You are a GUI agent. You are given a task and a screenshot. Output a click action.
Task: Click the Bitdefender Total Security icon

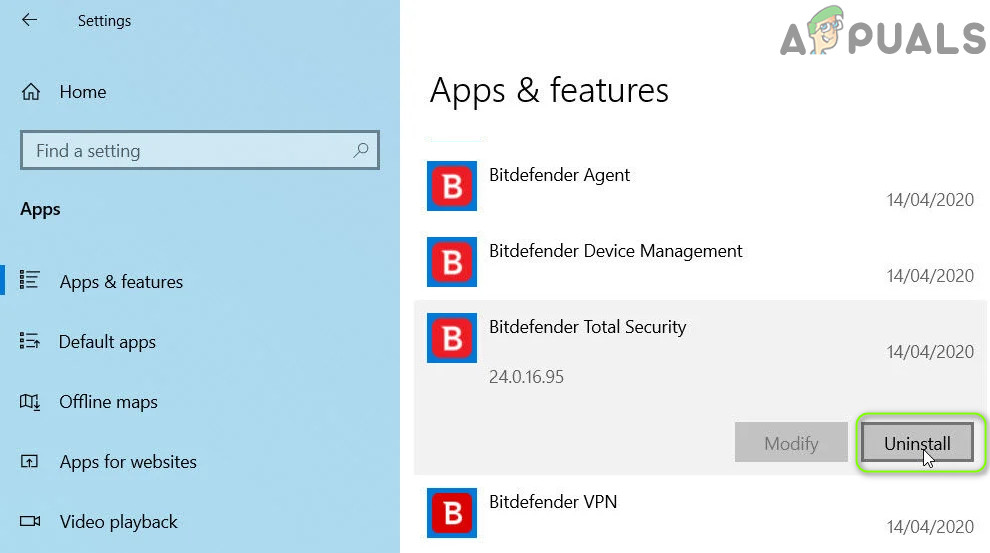(452, 338)
